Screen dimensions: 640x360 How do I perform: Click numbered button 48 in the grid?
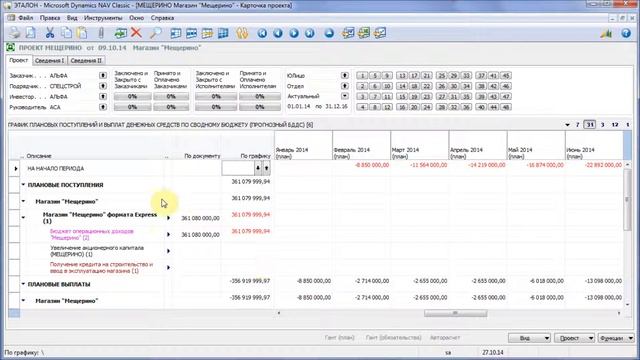coord(505,107)
